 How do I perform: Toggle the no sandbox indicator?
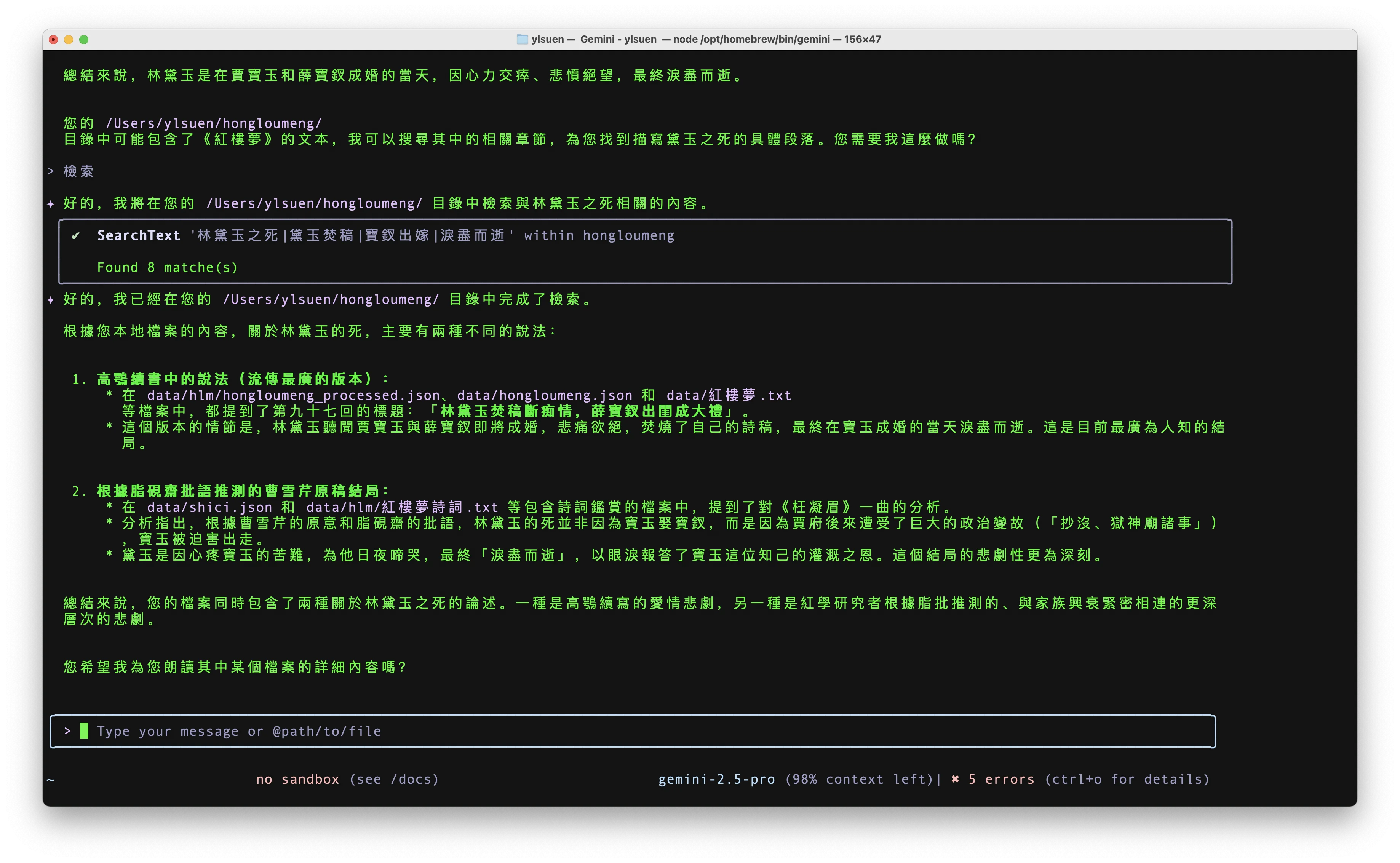coord(298,779)
